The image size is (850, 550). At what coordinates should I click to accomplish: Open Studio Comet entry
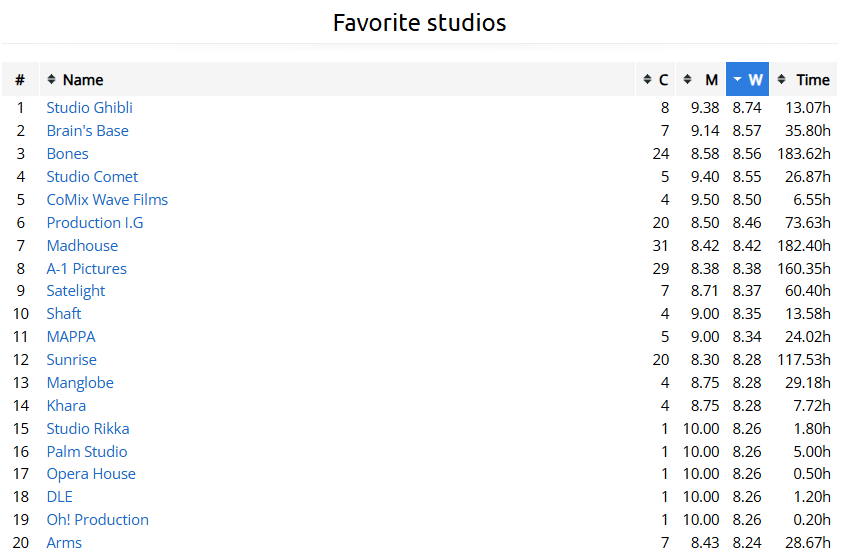point(92,177)
